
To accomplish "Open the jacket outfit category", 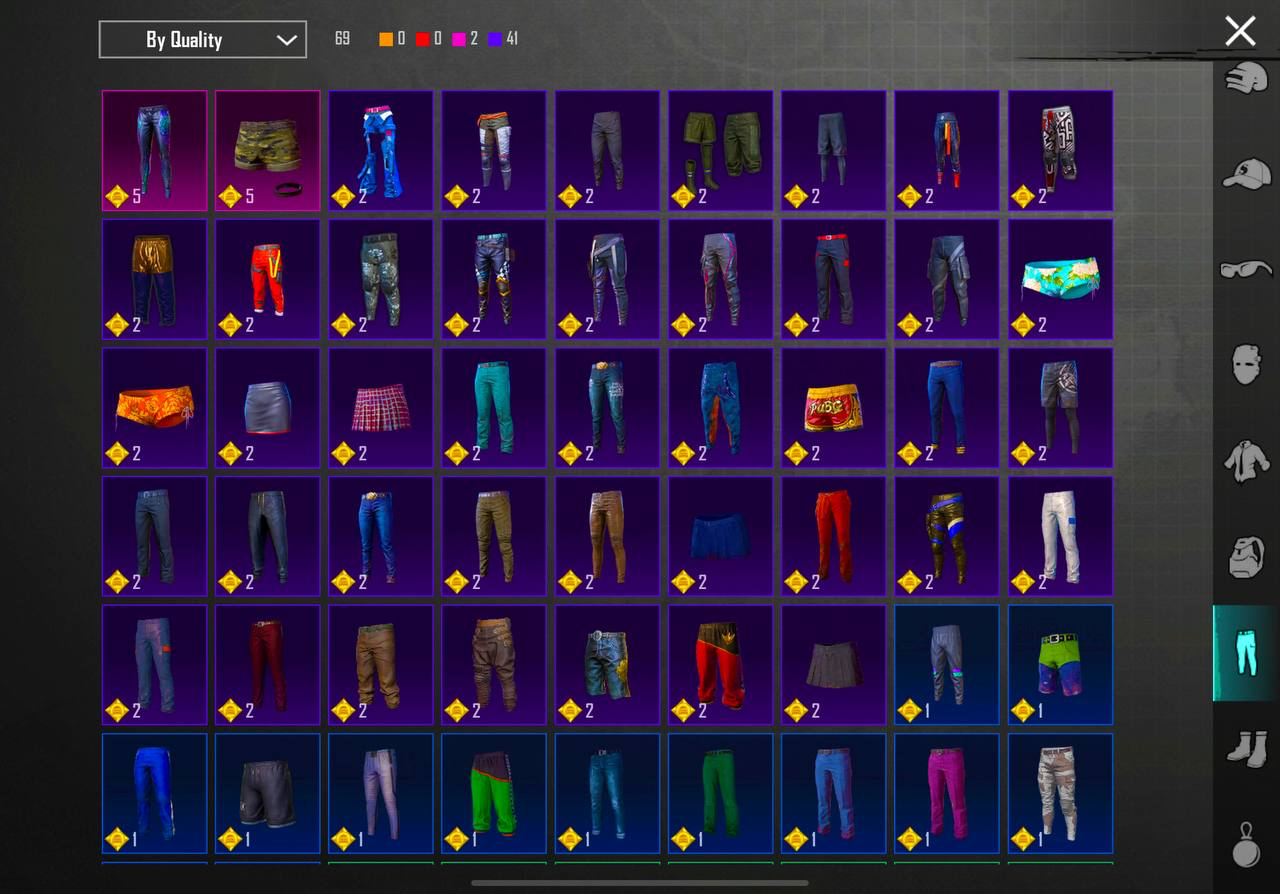I will pos(1246,461).
